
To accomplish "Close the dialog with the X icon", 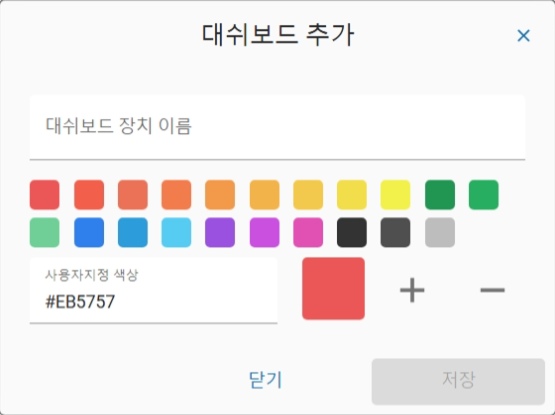I will (523, 35).
